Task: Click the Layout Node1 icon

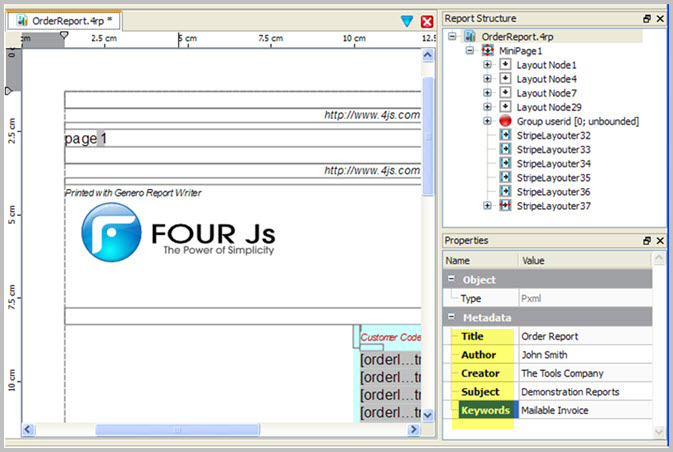Action: [505, 65]
